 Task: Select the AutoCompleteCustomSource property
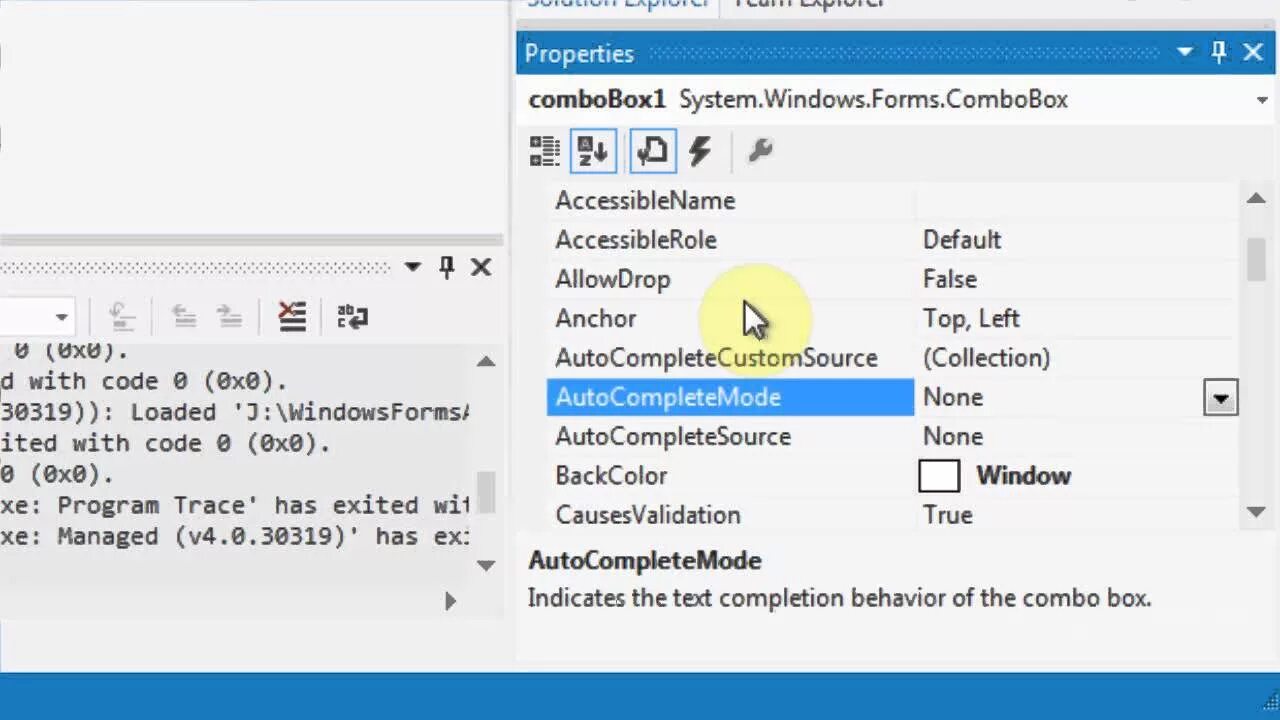click(716, 358)
